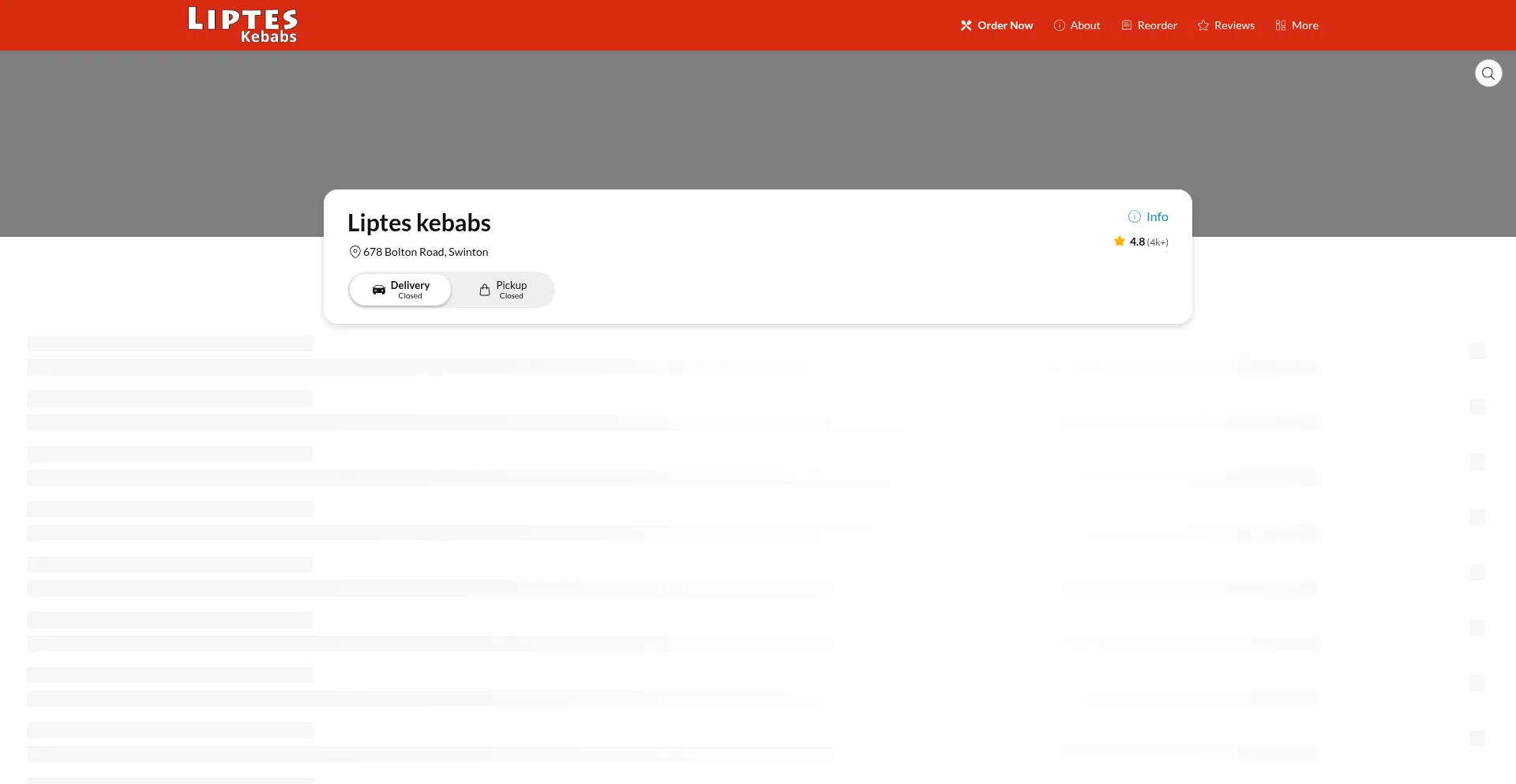Viewport: 1516px width, 784px height.
Task: Click the 678 Bolton Road address text
Action: tap(426, 252)
